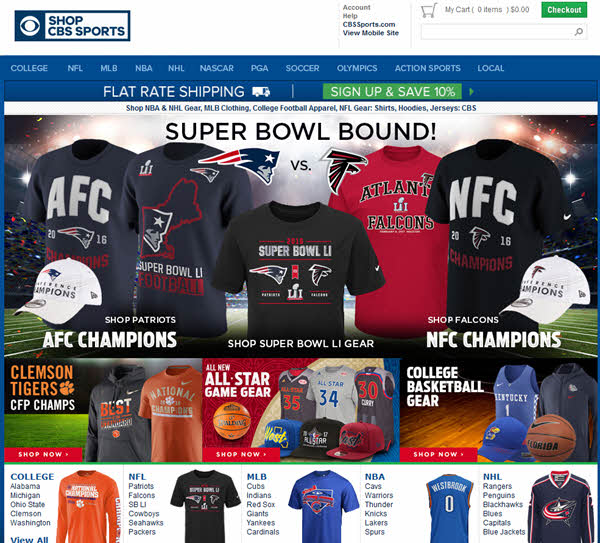Click the flat rate shipping truck icon

[x=261, y=91]
